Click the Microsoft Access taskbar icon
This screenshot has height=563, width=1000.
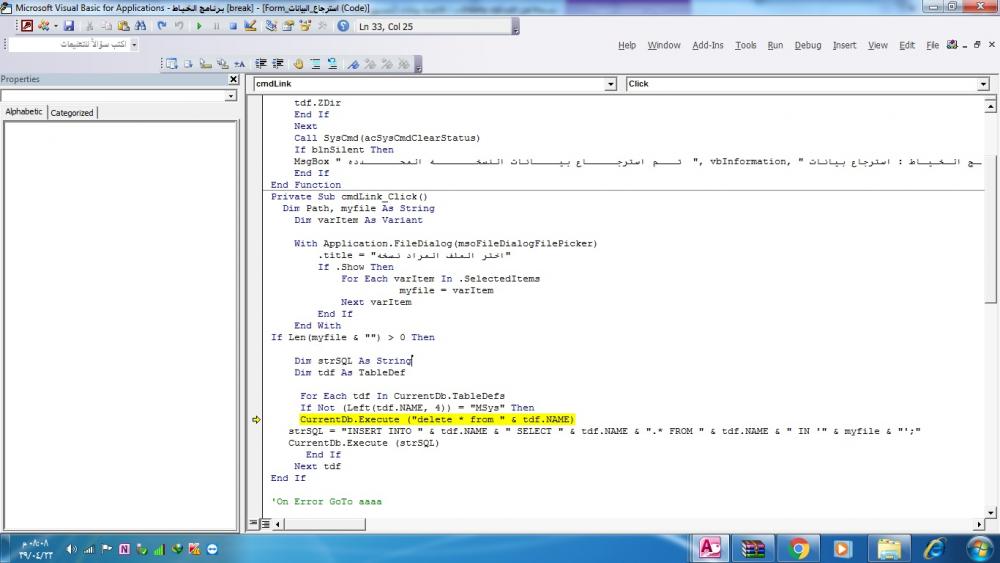pos(710,548)
